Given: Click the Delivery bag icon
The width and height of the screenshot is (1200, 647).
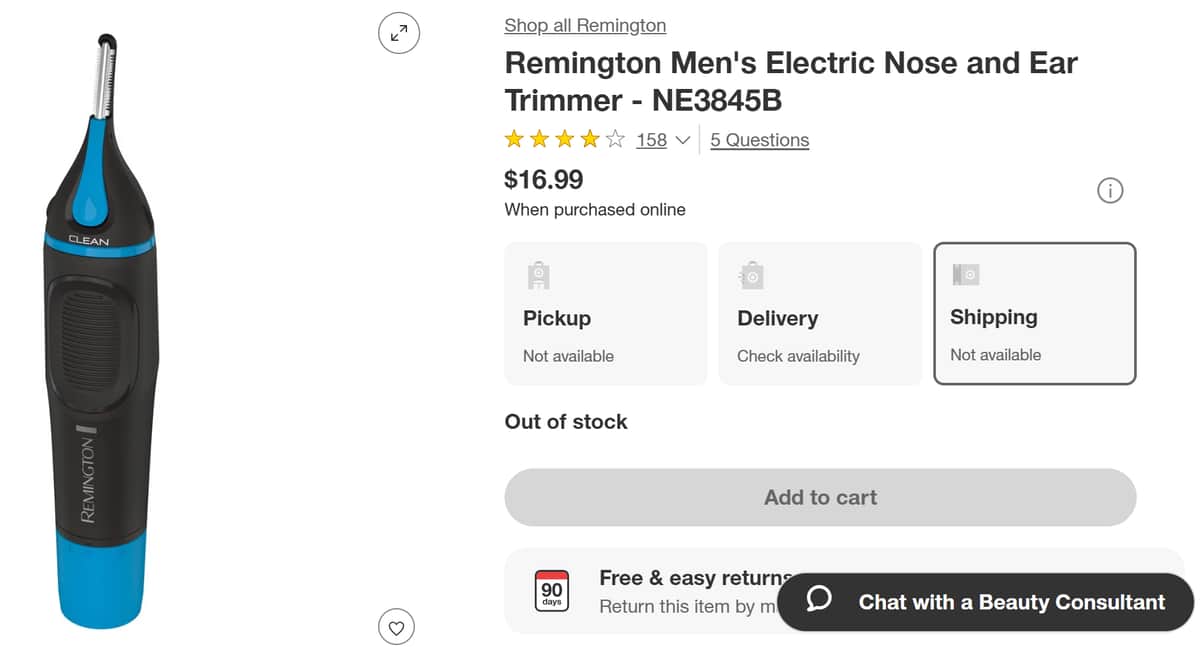Looking at the screenshot, I should (x=751, y=275).
